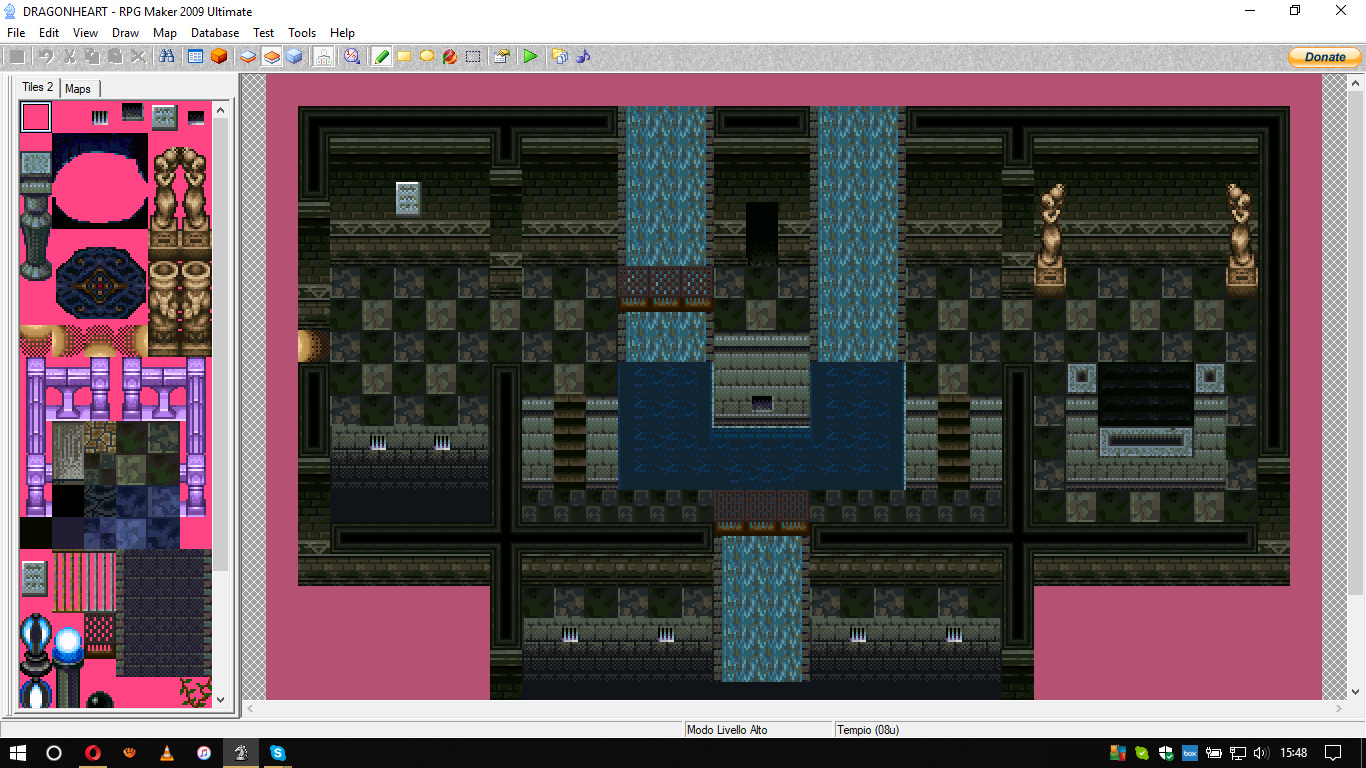Click the binoculars search icon
Screen dimensions: 1366x768
[165, 57]
